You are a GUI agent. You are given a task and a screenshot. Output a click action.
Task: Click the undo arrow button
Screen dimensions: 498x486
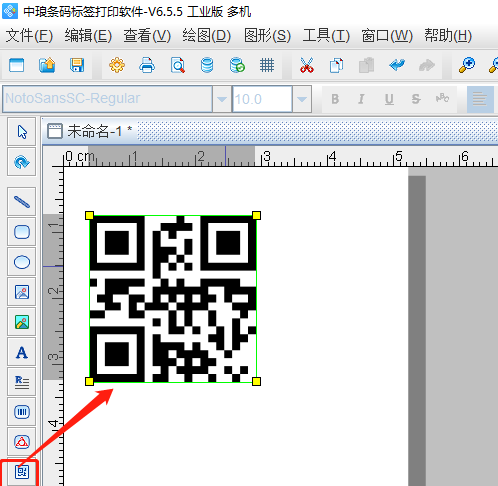pyautogui.click(x=397, y=65)
